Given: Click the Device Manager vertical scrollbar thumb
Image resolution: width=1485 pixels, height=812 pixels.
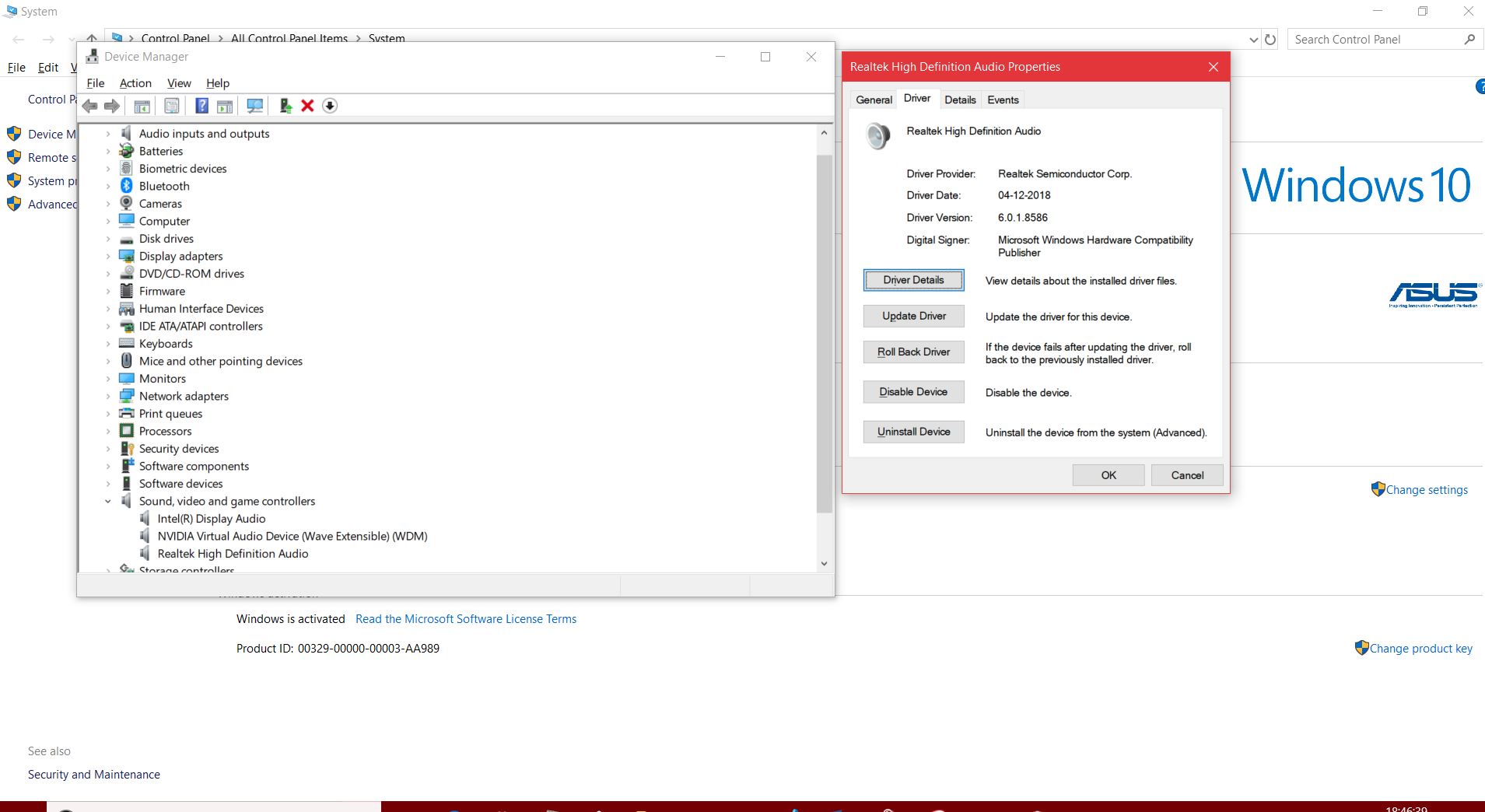Looking at the screenshot, I should click(x=824, y=334).
